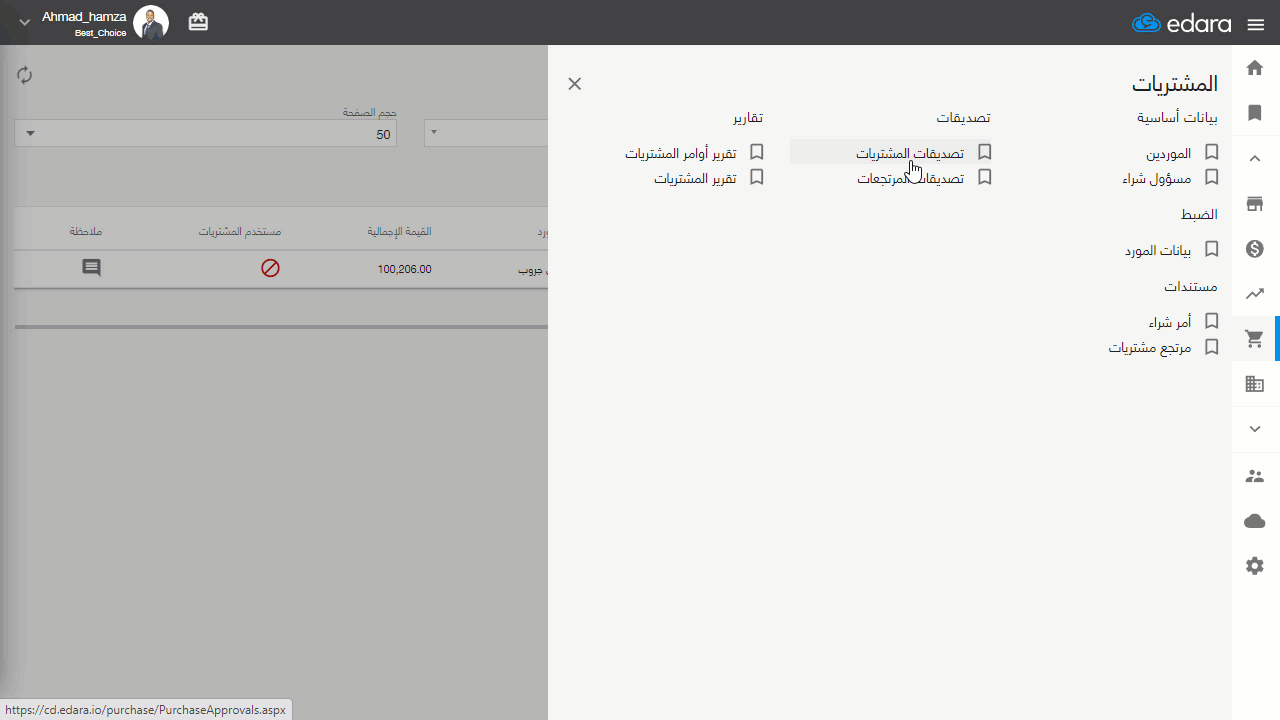Image resolution: width=1280 pixels, height=720 pixels.
Task: Open the cloud icon in sidebar
Action: pyautogui.click(x=1255, y=521)
